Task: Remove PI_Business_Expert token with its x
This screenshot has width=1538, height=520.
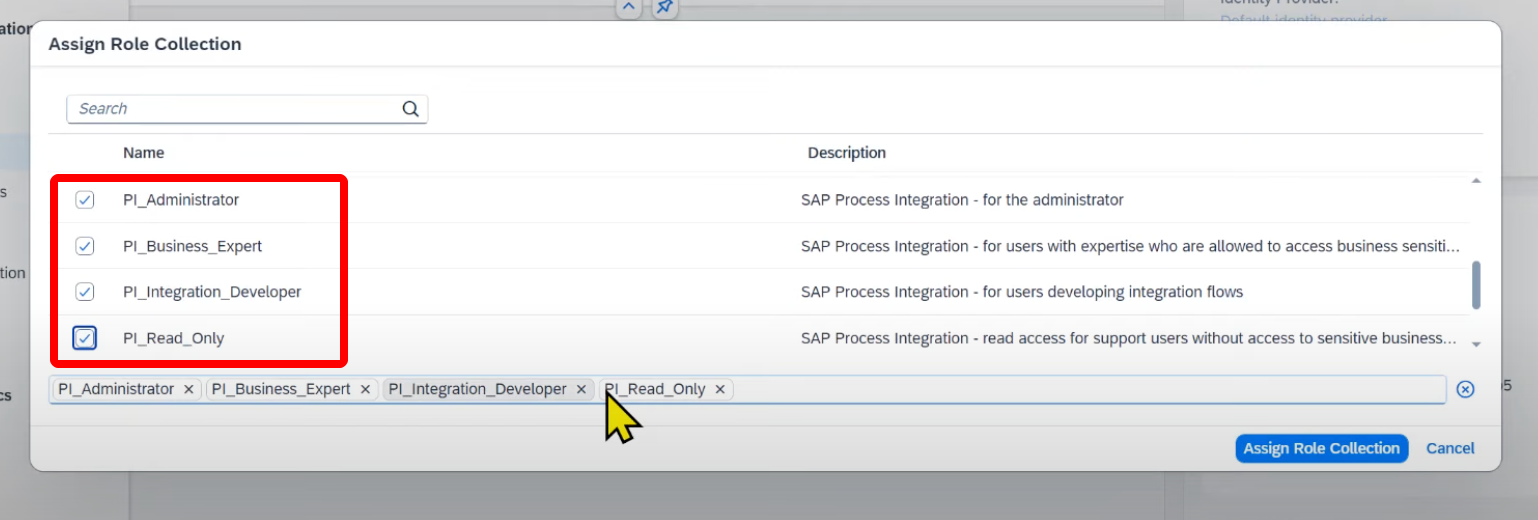Action: 365,389
